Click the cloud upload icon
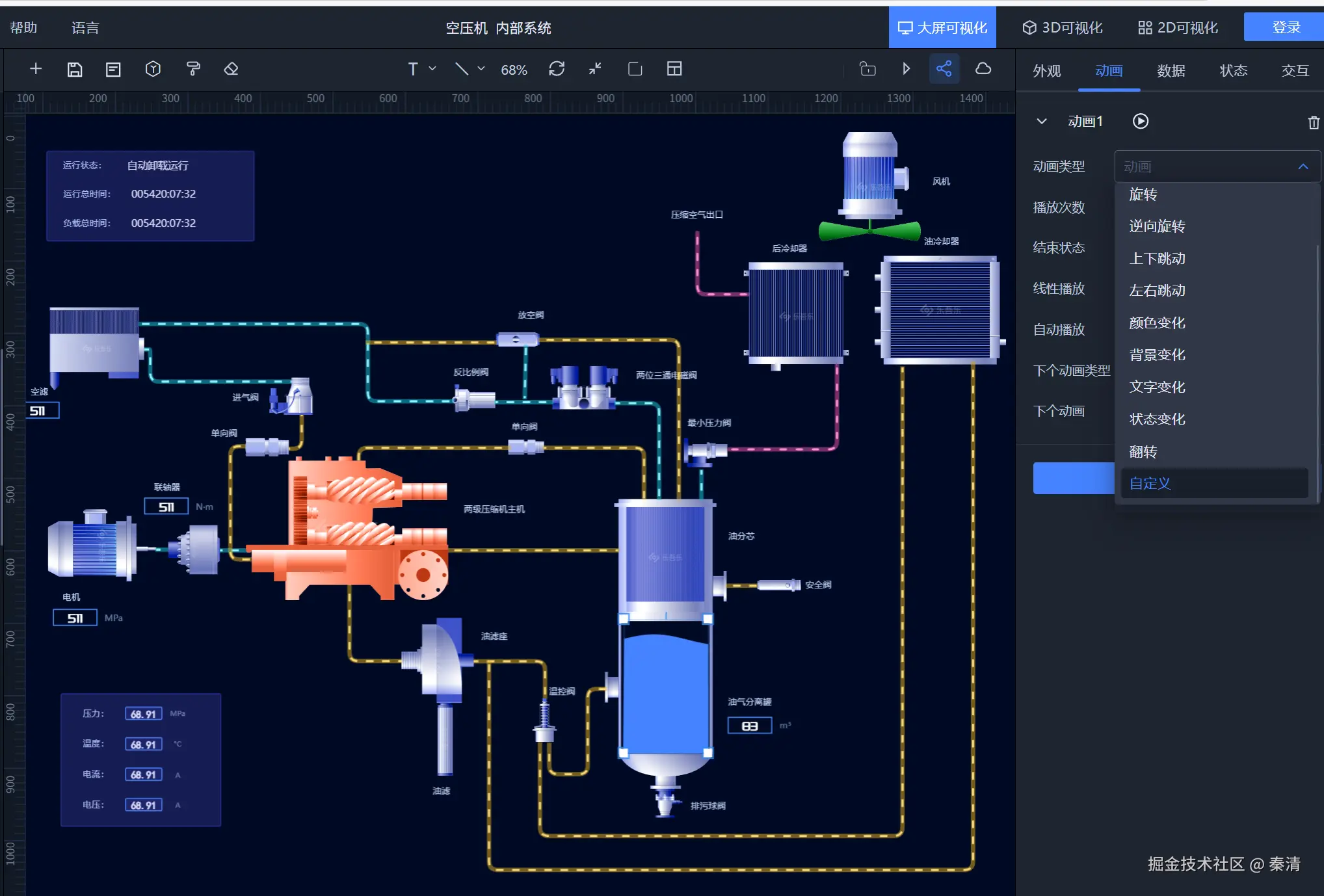 [x=983, y=69]
